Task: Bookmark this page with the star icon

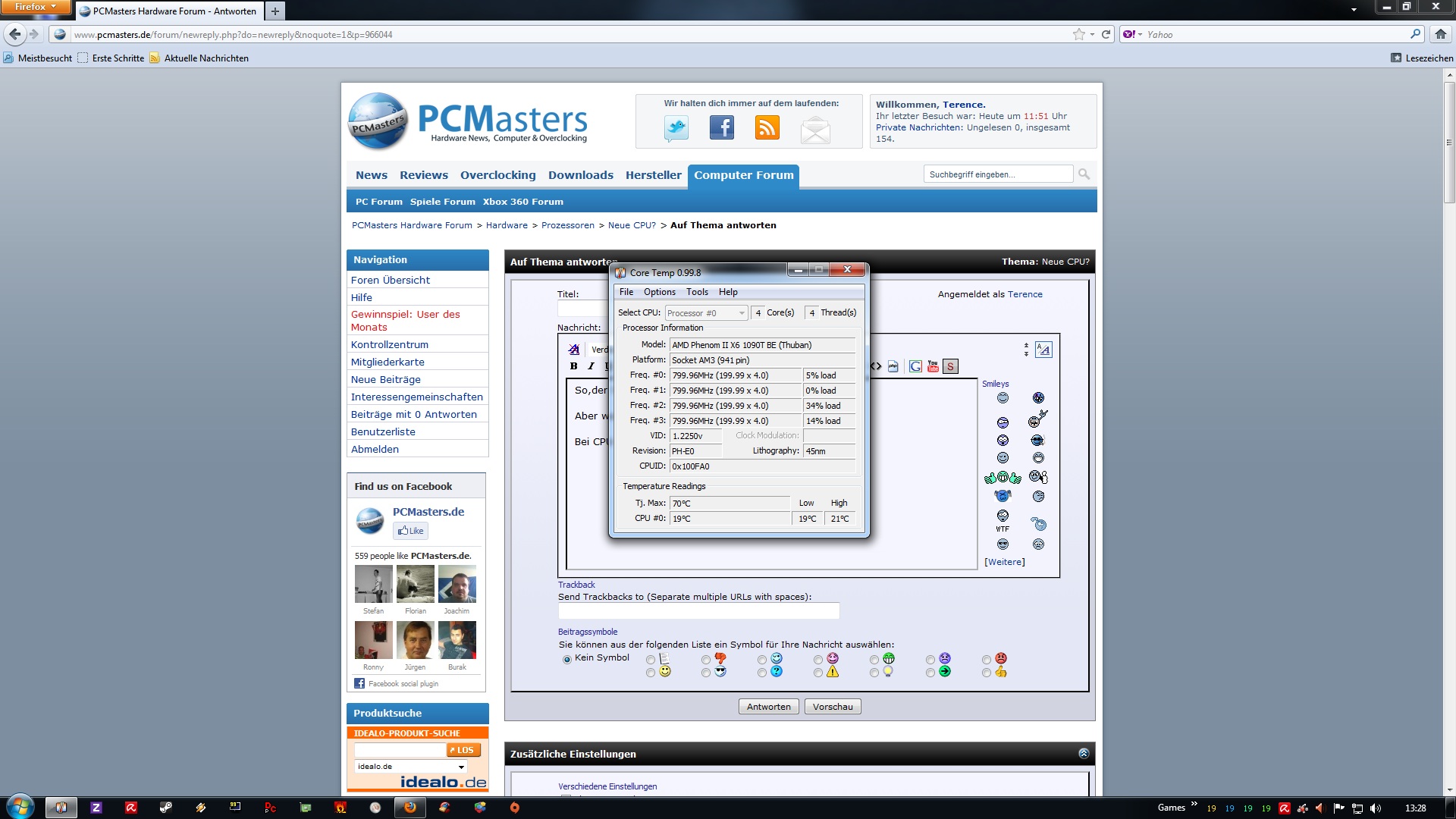Action: tap(1078, 34)
